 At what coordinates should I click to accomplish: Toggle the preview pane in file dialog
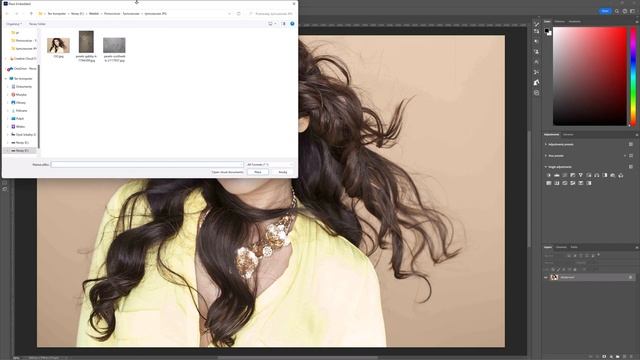(284, 24)
